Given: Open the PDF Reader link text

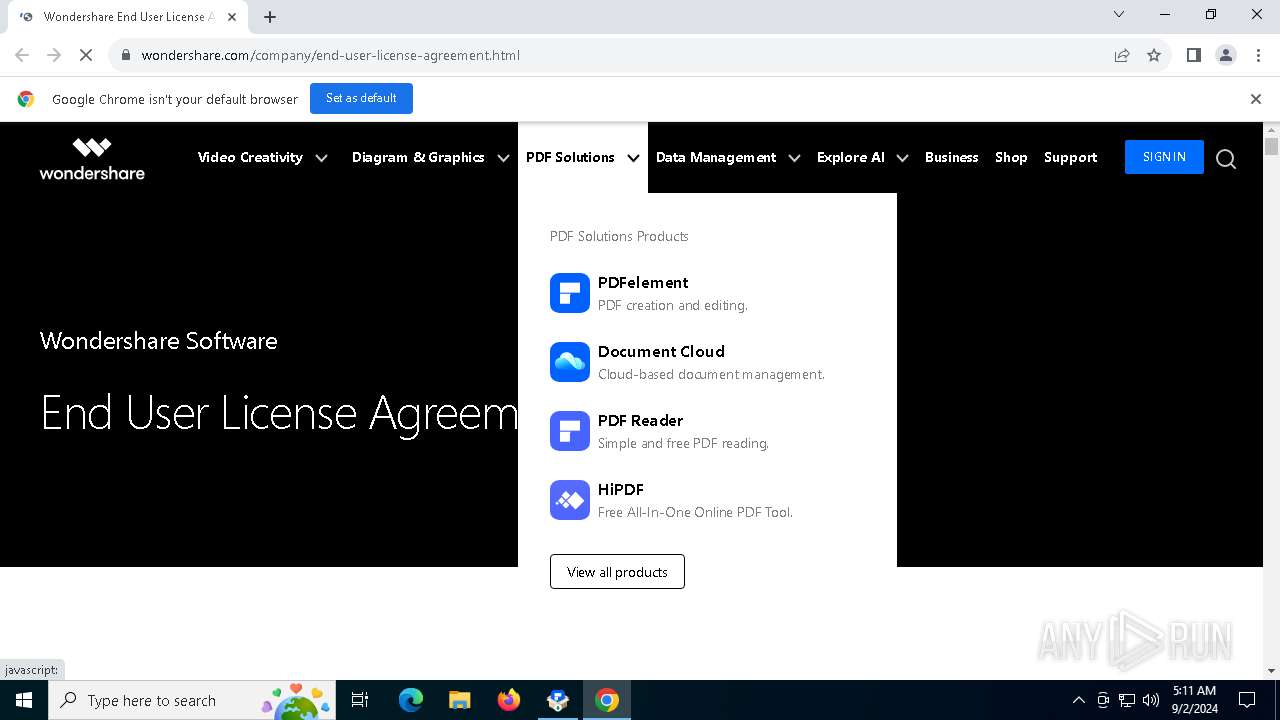Looking at the screenshot, I should click(x=640, y=421).
